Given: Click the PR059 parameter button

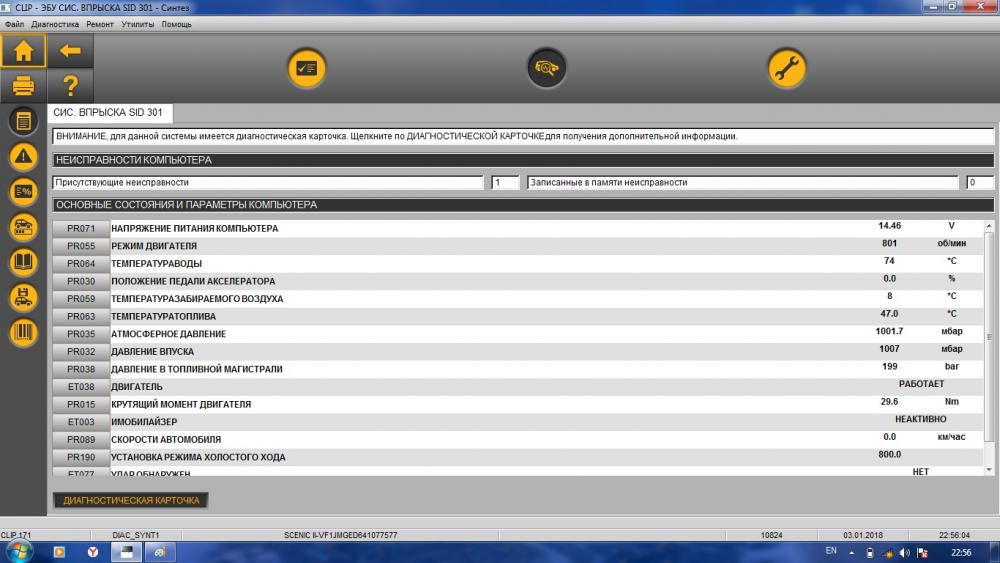Looking at the screenshot, I should click(81, 298).
